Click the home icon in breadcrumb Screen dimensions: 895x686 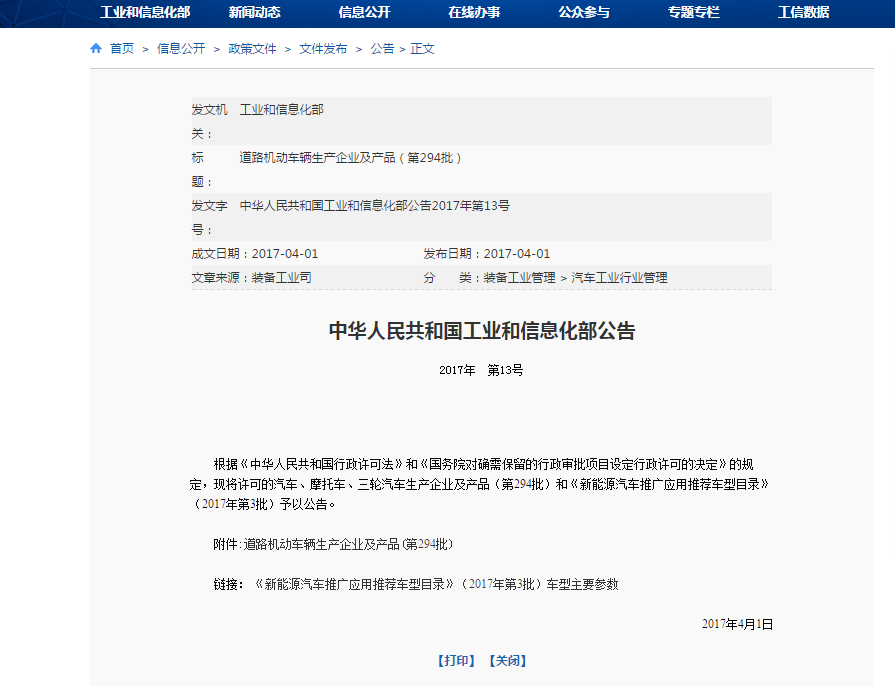click(x=96, y=48)
